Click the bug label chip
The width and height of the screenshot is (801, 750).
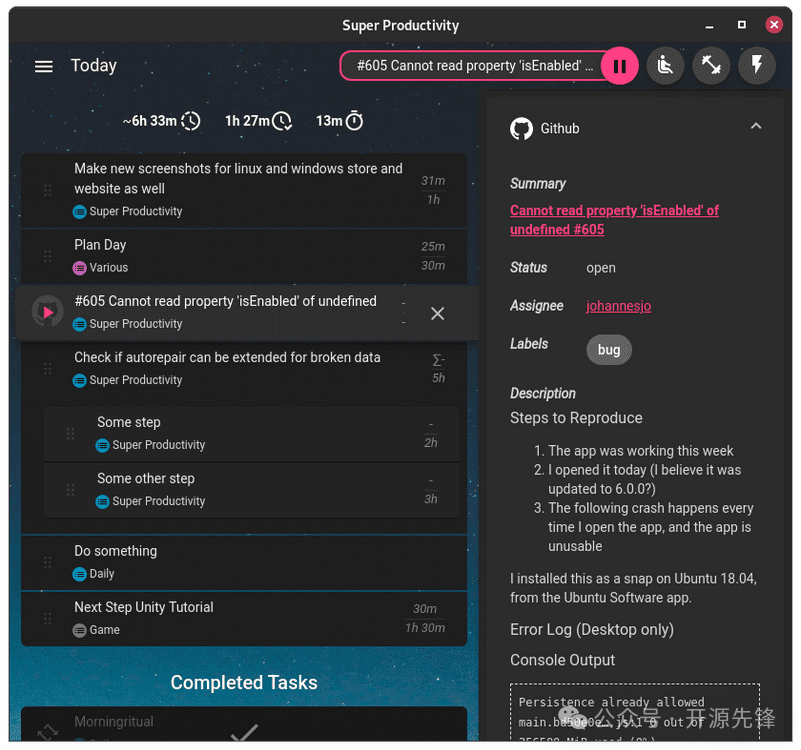609,350
